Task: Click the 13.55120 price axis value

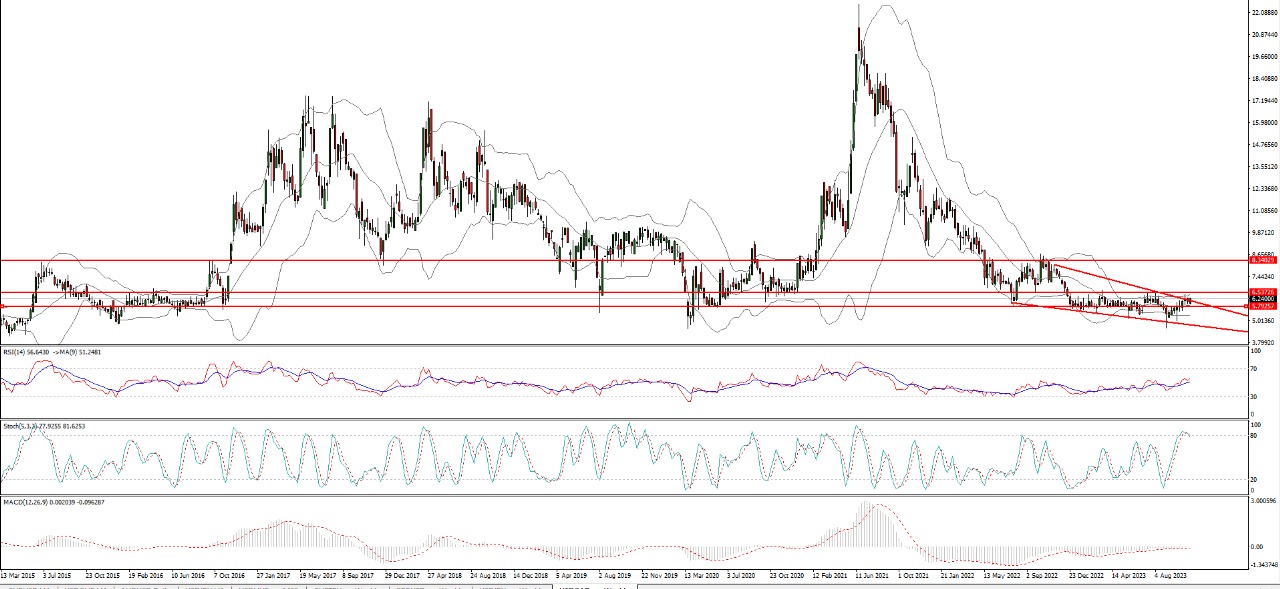Action: coord(1264,166)
